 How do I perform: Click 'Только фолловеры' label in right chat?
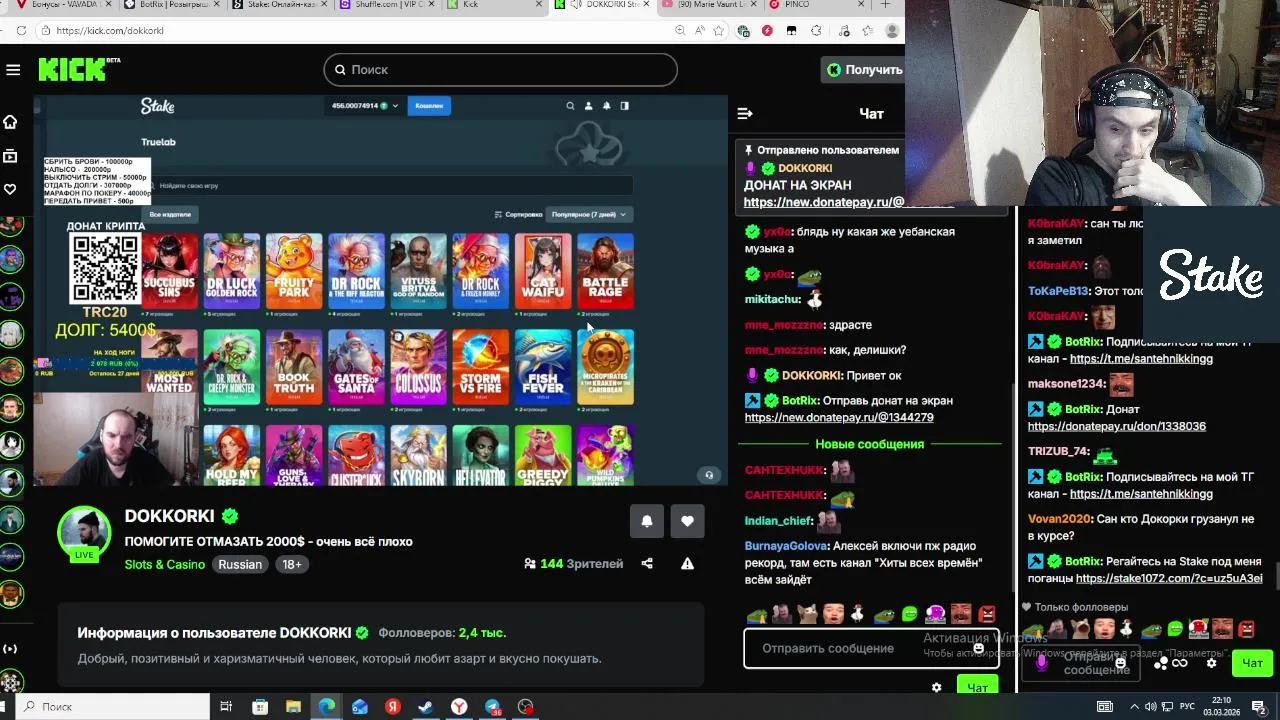1081,607
